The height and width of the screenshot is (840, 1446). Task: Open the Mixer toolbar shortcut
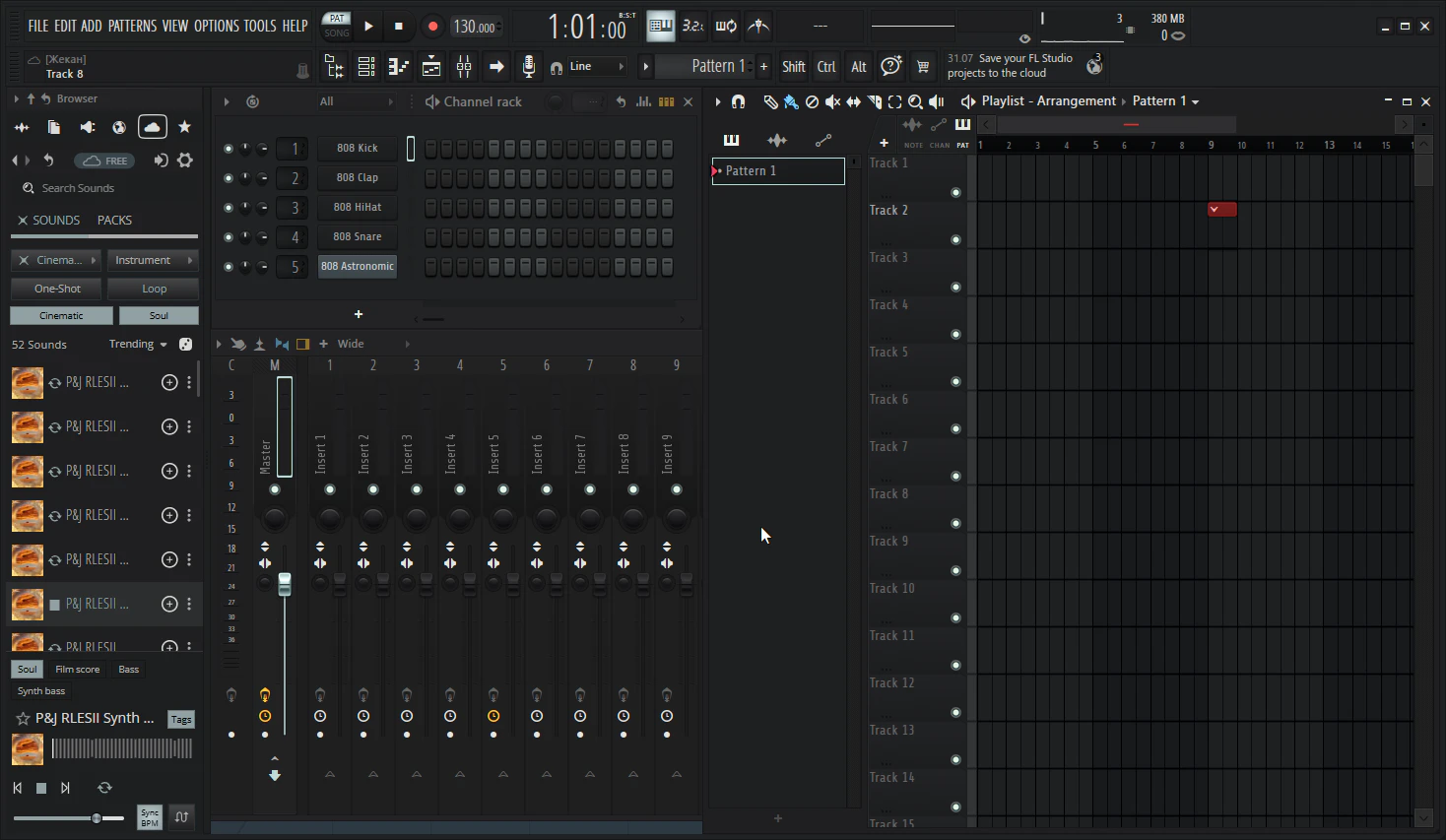click(x=464, y=67)
